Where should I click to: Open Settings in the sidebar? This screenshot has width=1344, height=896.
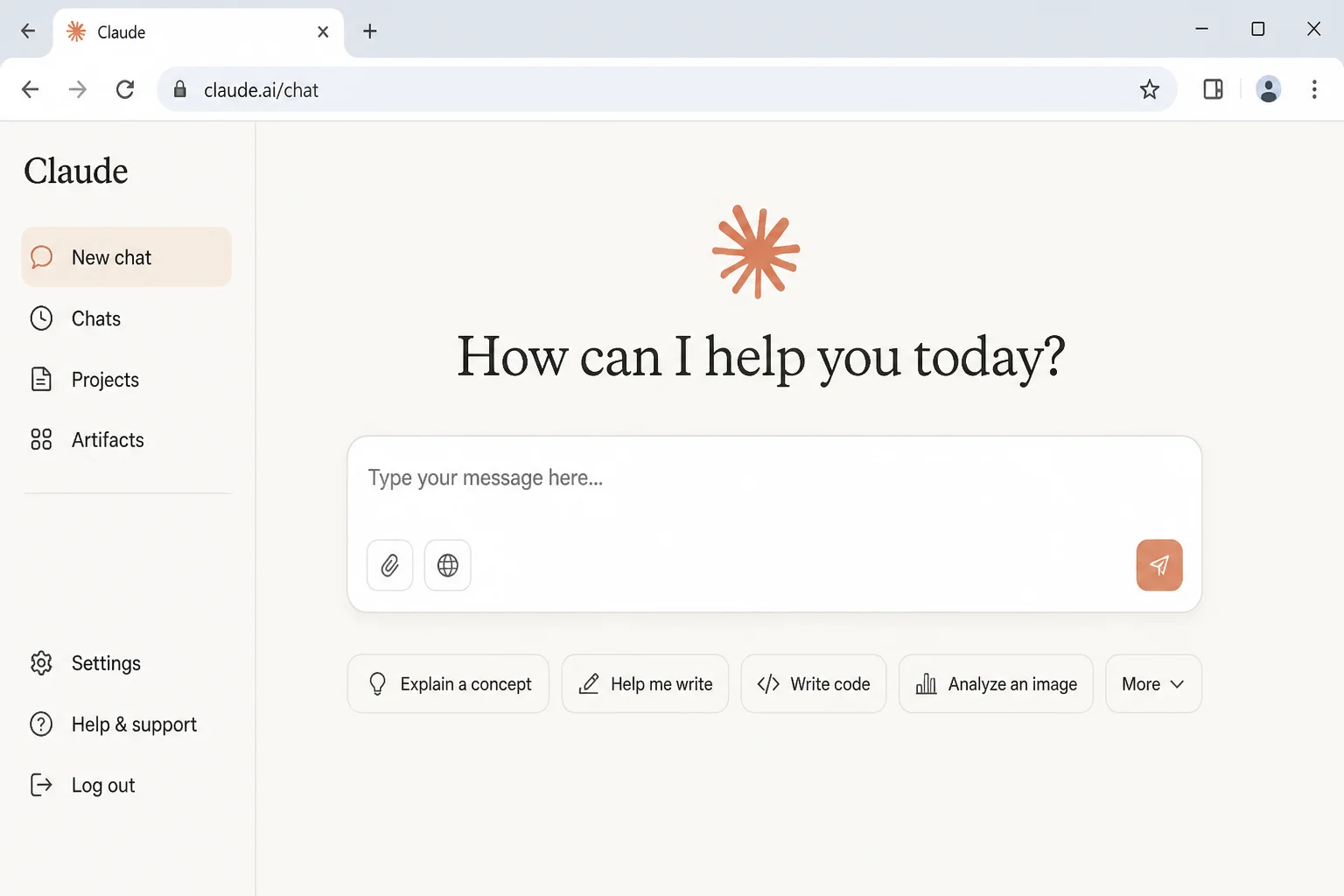pos(127,663)
